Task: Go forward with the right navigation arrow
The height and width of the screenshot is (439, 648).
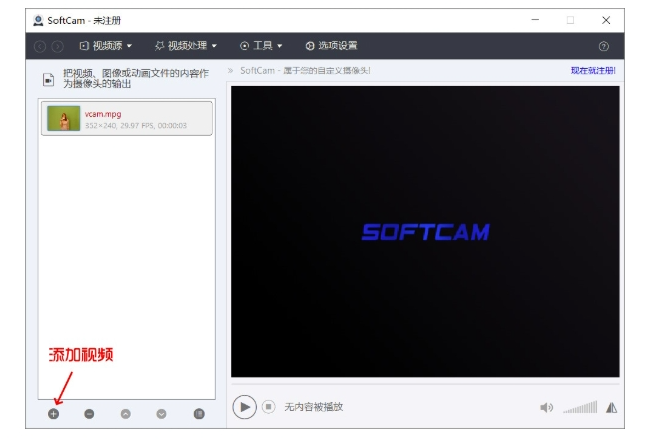Action: [57, 46]
